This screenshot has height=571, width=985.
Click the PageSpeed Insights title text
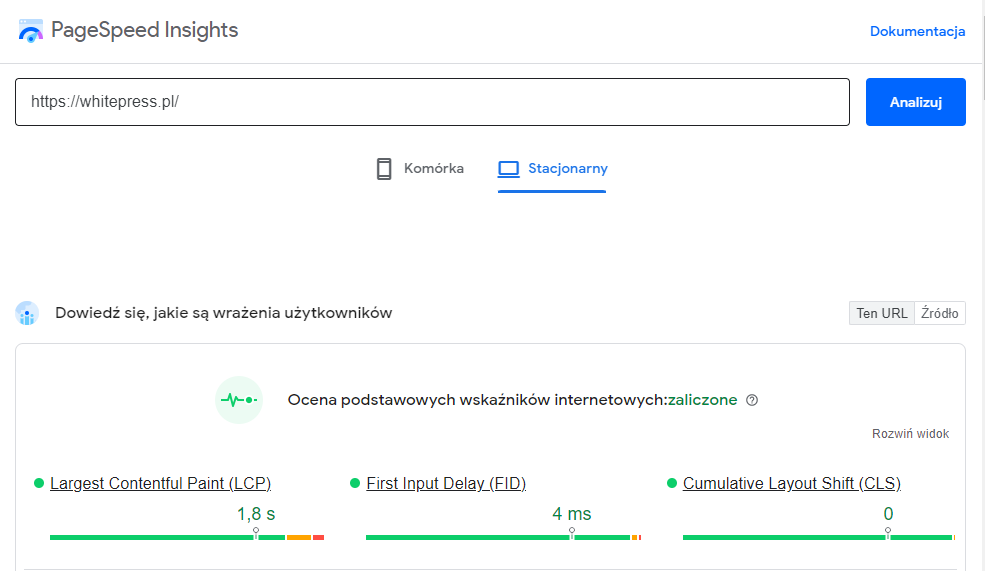tap(144, 30)
